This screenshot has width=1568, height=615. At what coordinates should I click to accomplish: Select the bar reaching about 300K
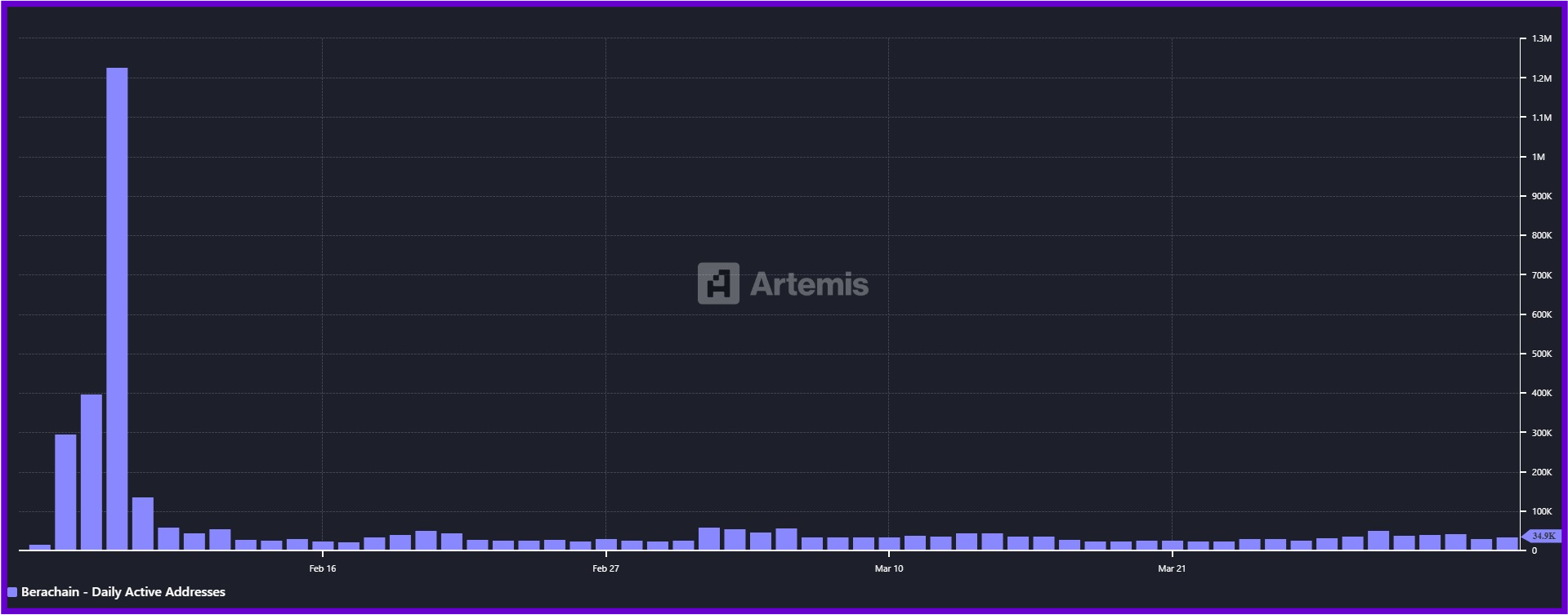pos(65,492)
